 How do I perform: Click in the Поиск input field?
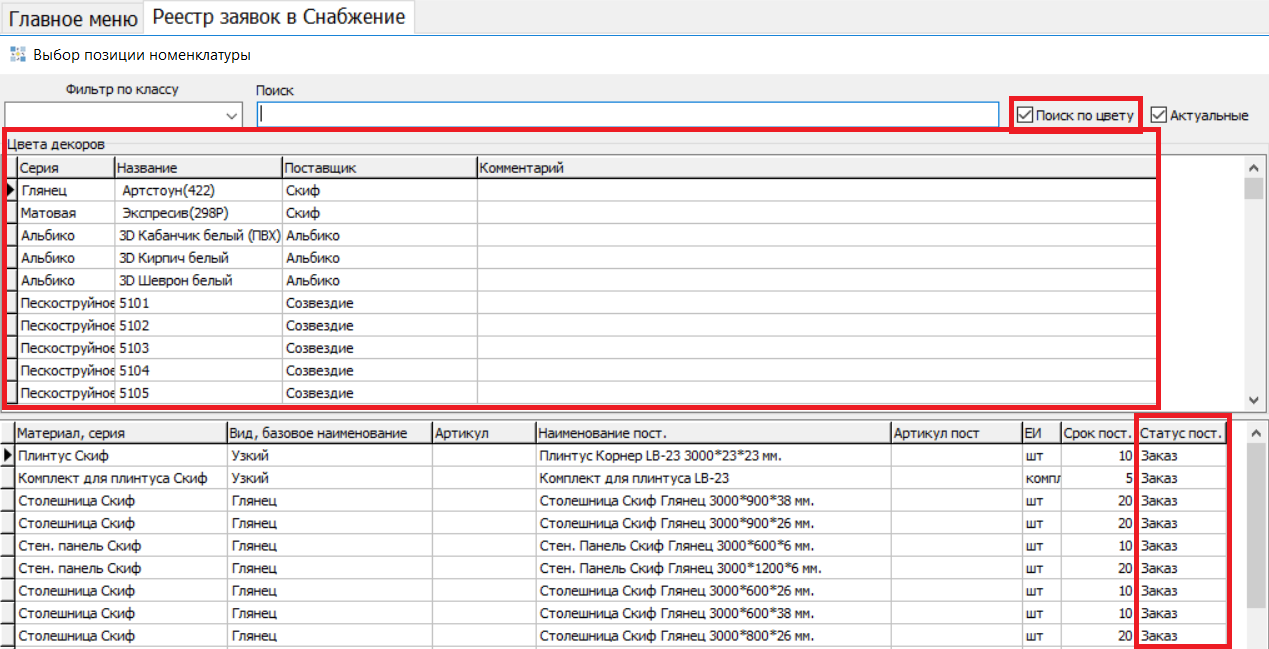pyautogui.click(x=627, y=115)
